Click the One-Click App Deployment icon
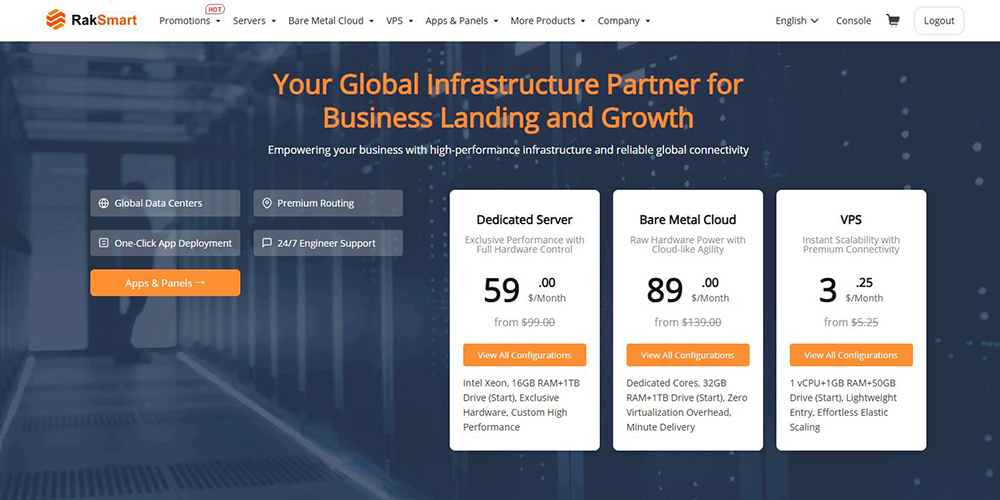The image size is (1000, 500). (103, 243)
